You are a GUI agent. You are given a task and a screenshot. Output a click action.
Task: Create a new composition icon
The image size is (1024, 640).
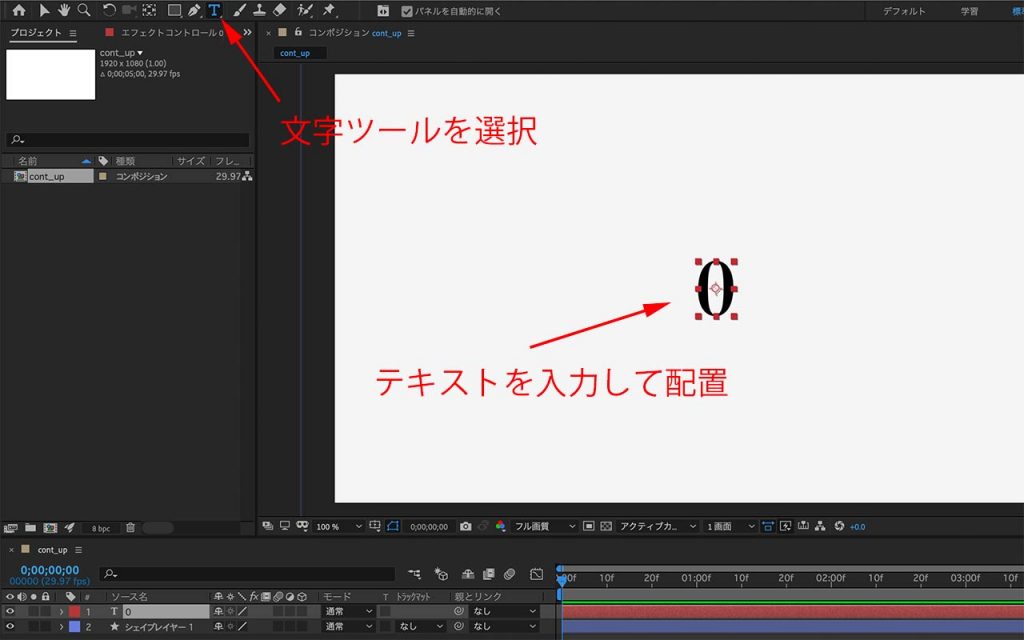(50, 528)
